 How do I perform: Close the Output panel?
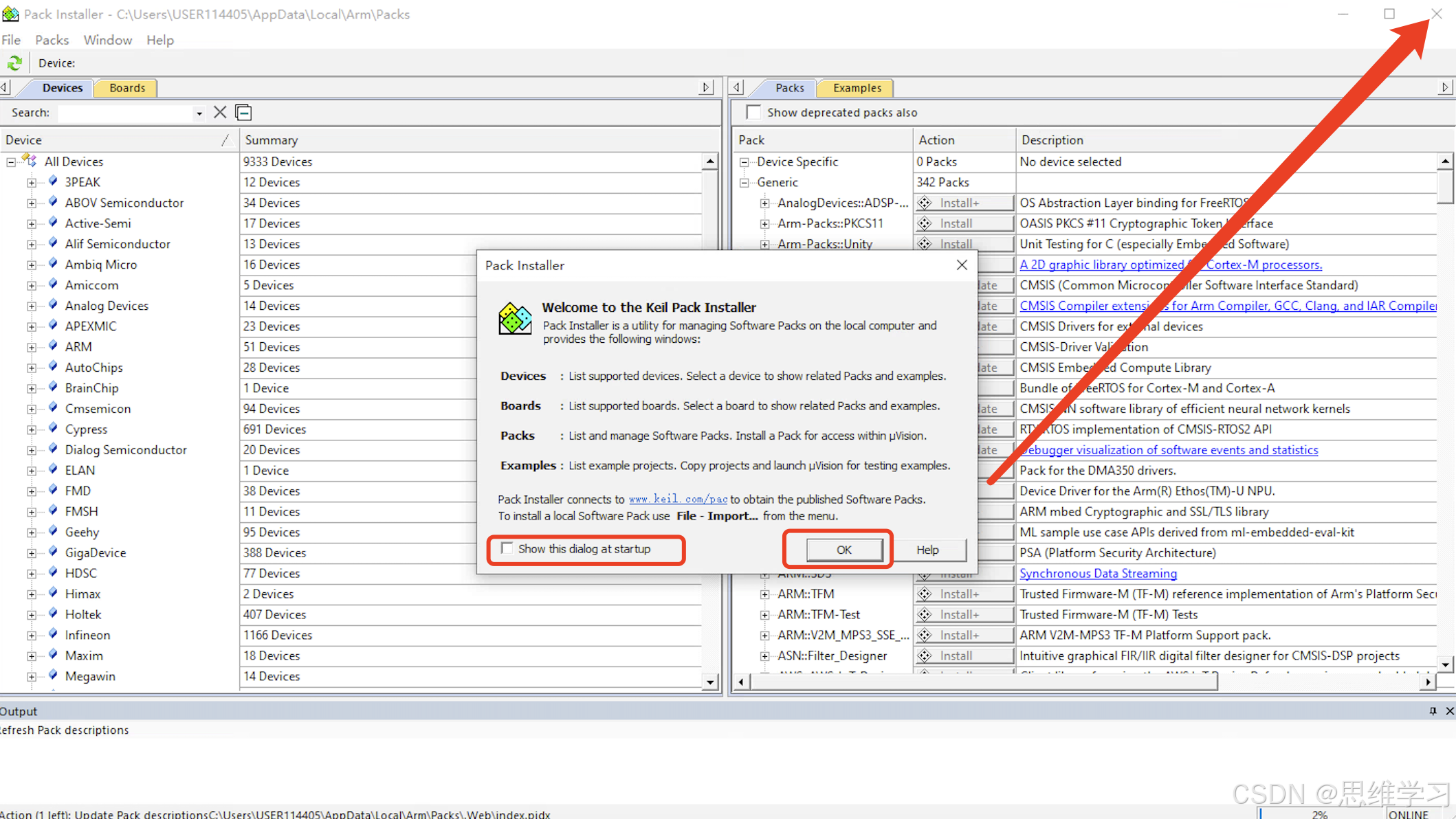pyautogui.click(x=1449, y=711)
